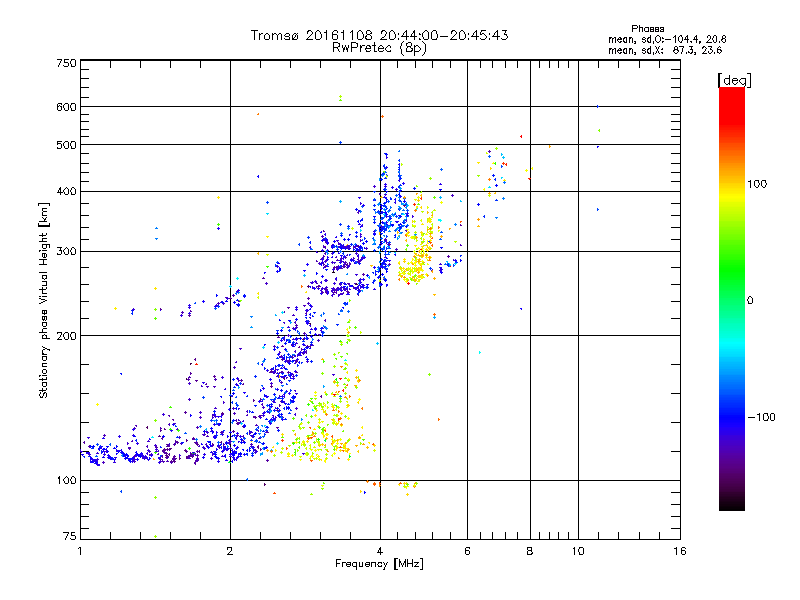Click the x-axis '10' tick label
Screen dimensions: 800x600
coord(578,551)
